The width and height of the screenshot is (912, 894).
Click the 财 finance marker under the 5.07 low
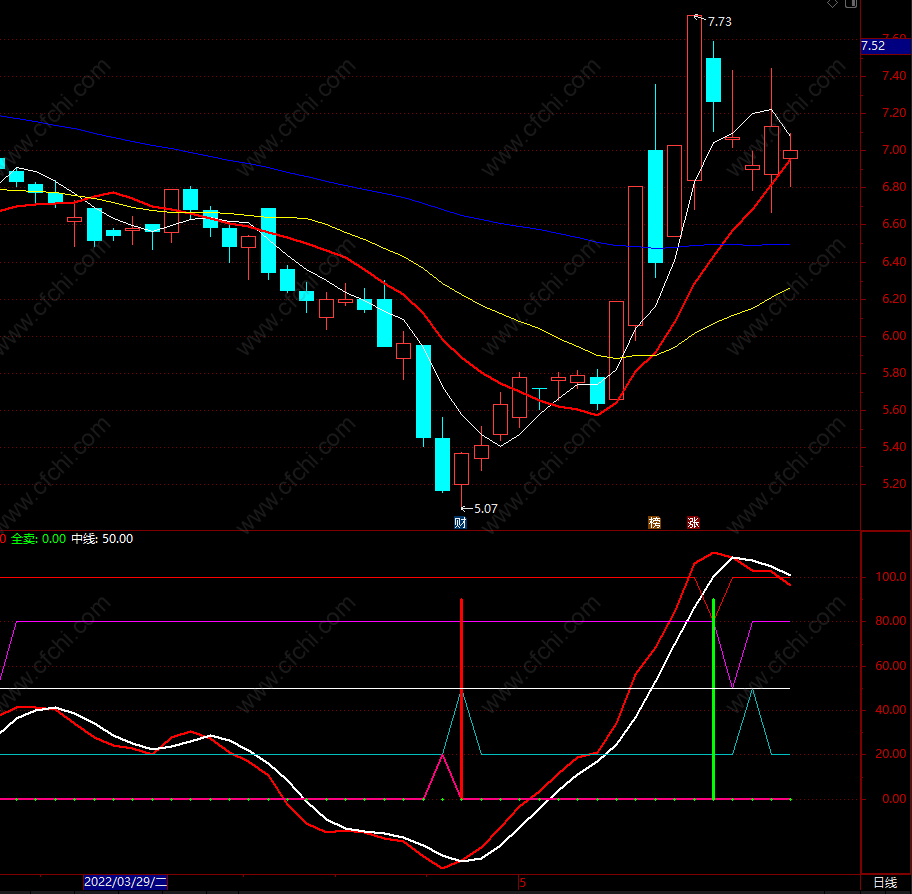click(x=460, y=522)
